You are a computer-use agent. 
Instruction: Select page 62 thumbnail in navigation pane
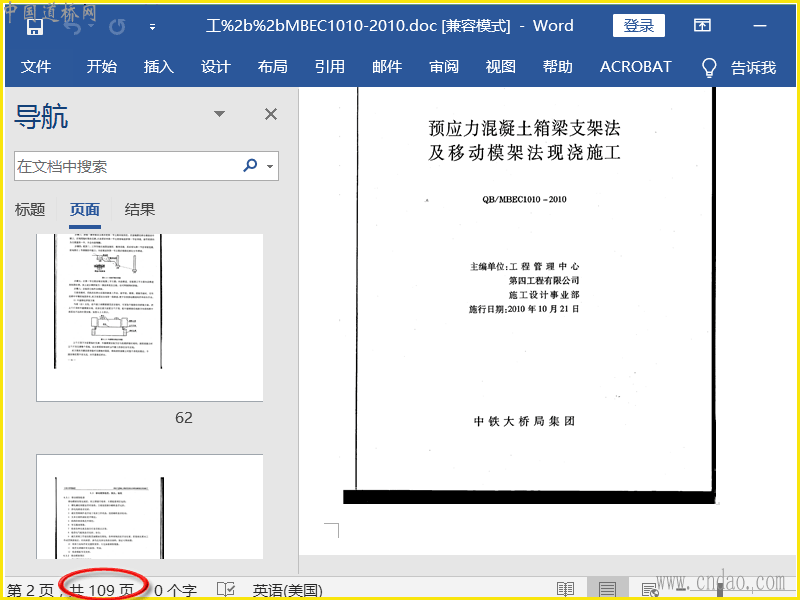tap(149, 317)
